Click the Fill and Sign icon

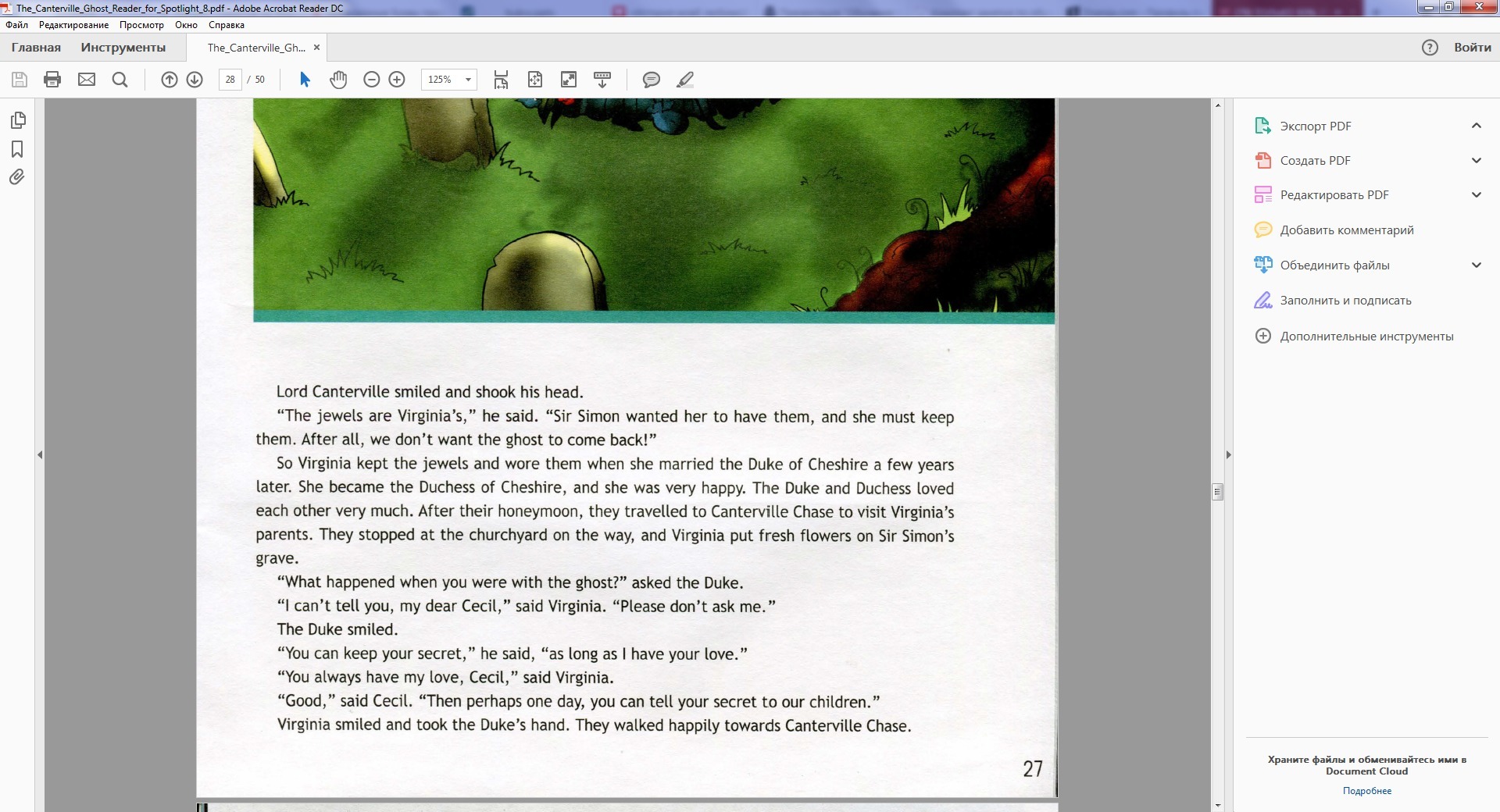click(1262, 301)
